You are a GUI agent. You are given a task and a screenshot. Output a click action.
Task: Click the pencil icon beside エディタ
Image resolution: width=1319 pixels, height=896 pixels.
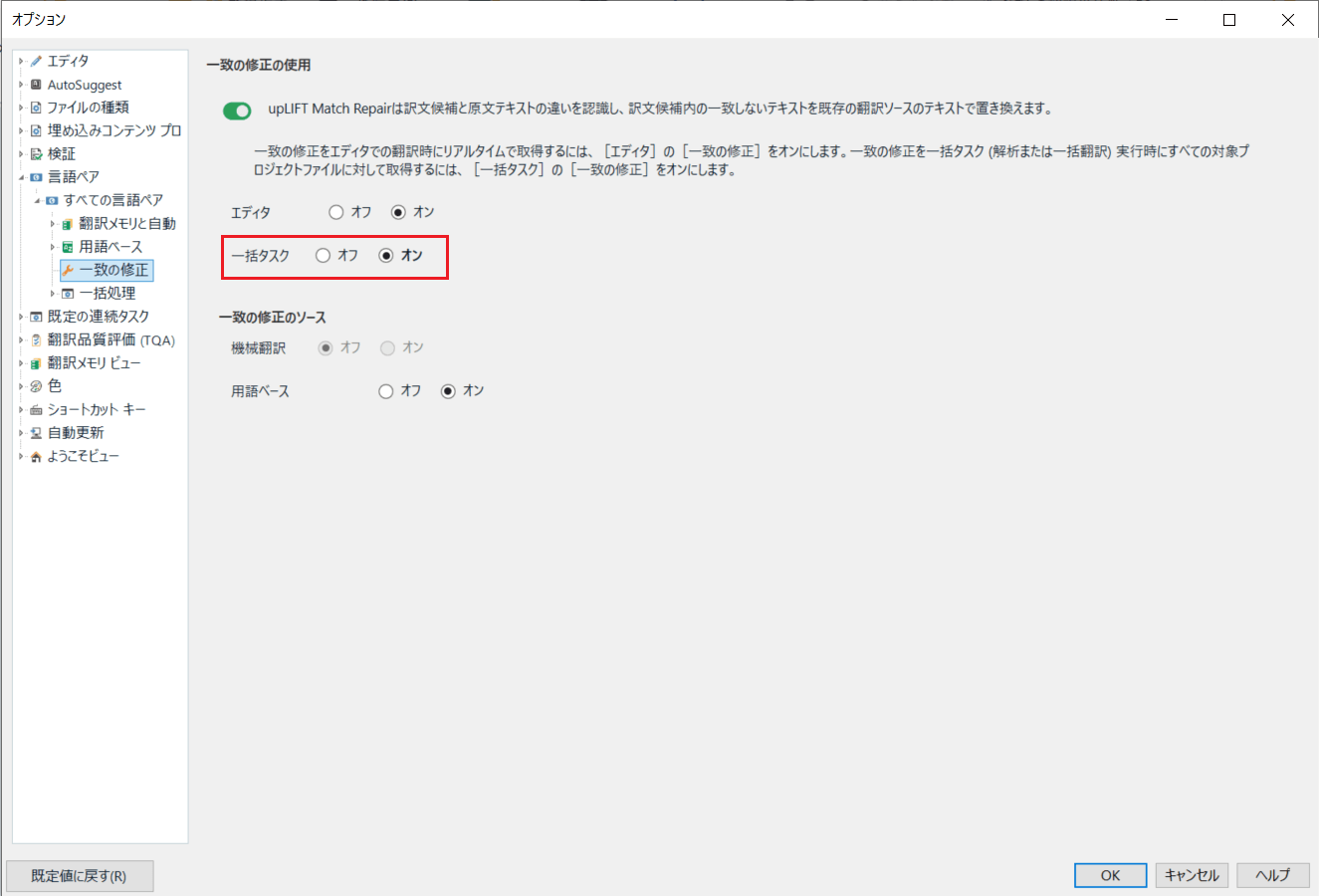pos(36,61)
